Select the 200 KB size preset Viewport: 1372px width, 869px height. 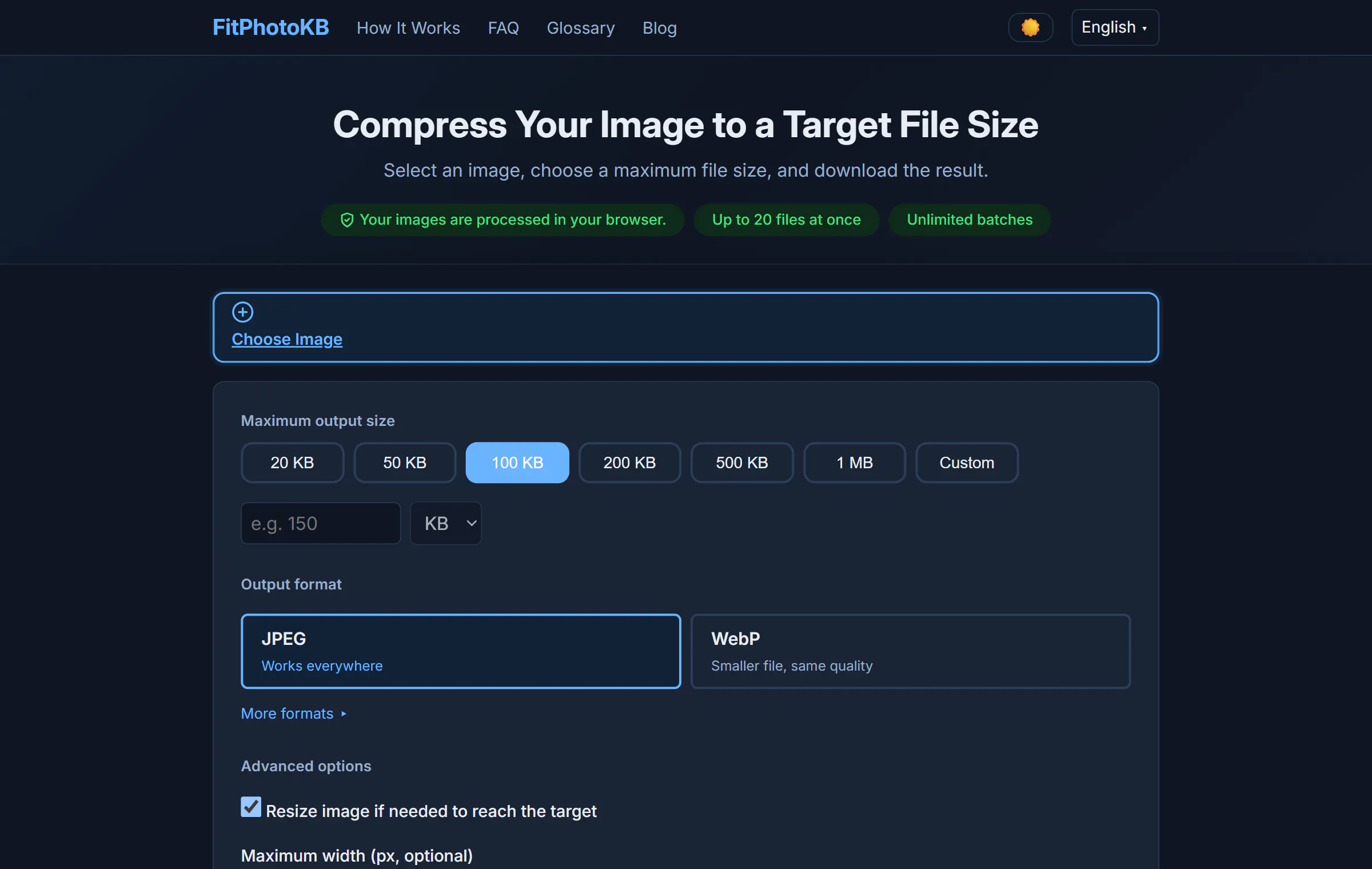click(x=629, y=463)
